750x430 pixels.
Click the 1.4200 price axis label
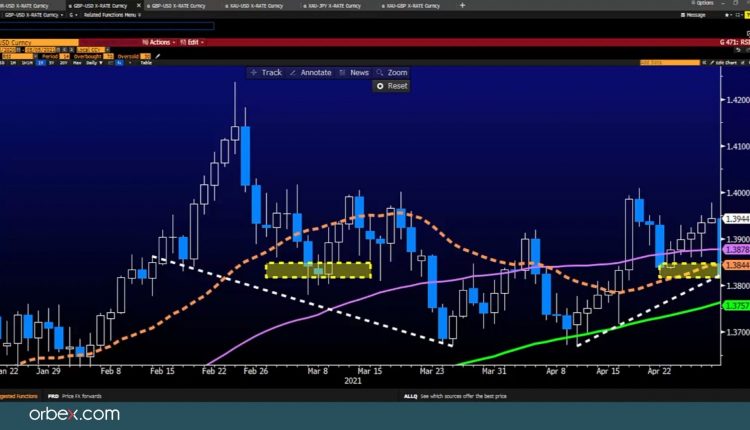coord(738,100)
